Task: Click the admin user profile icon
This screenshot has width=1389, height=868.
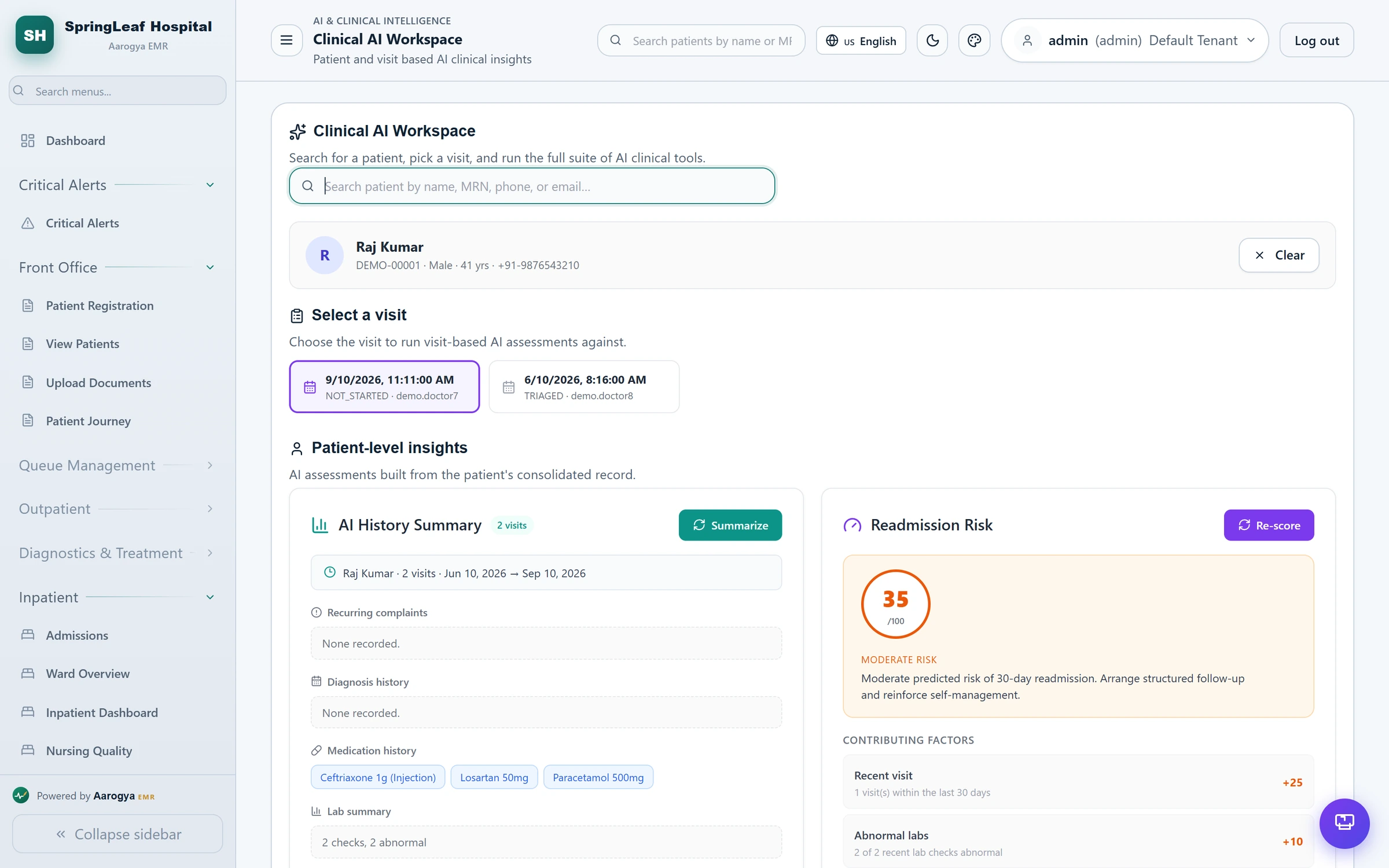Action: [1027, 40]
